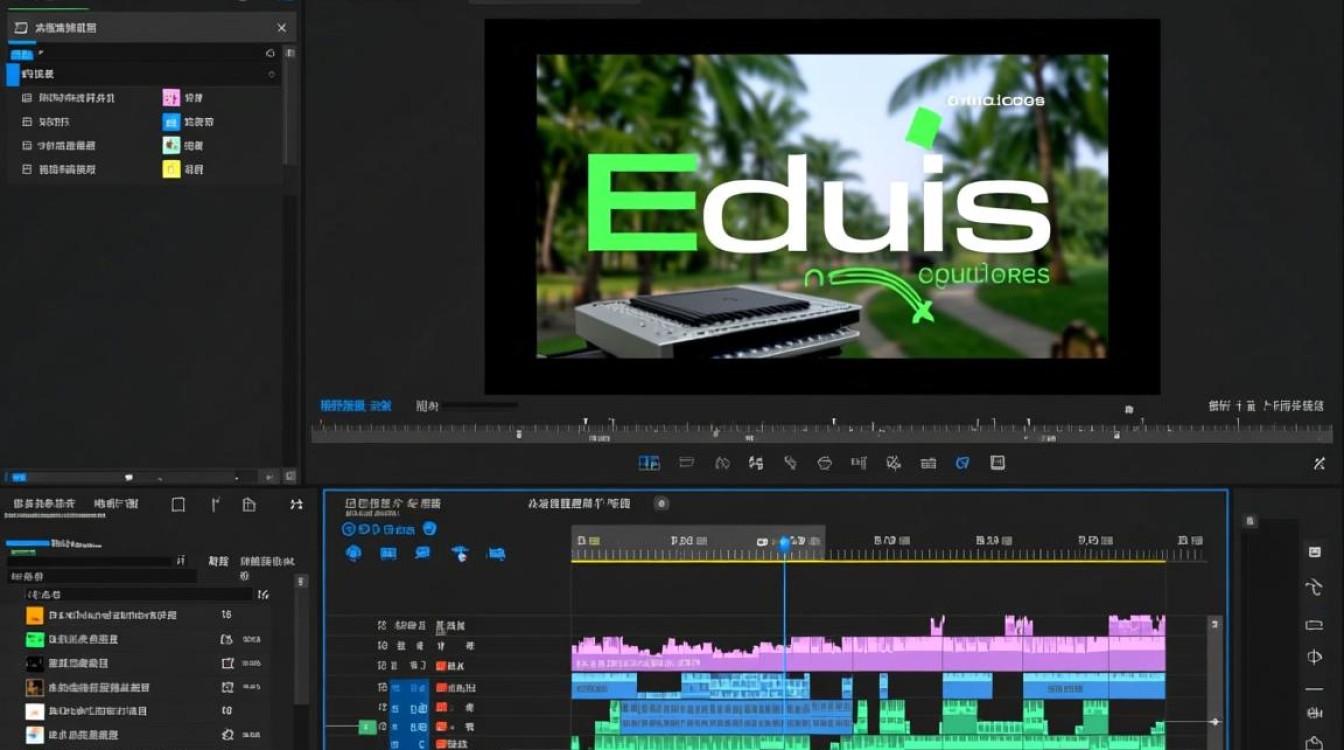The height and width of the screenshot is (750, 1344).
Task: Expand the first folder row in the top-left panel list
Action: pos(27,98)
